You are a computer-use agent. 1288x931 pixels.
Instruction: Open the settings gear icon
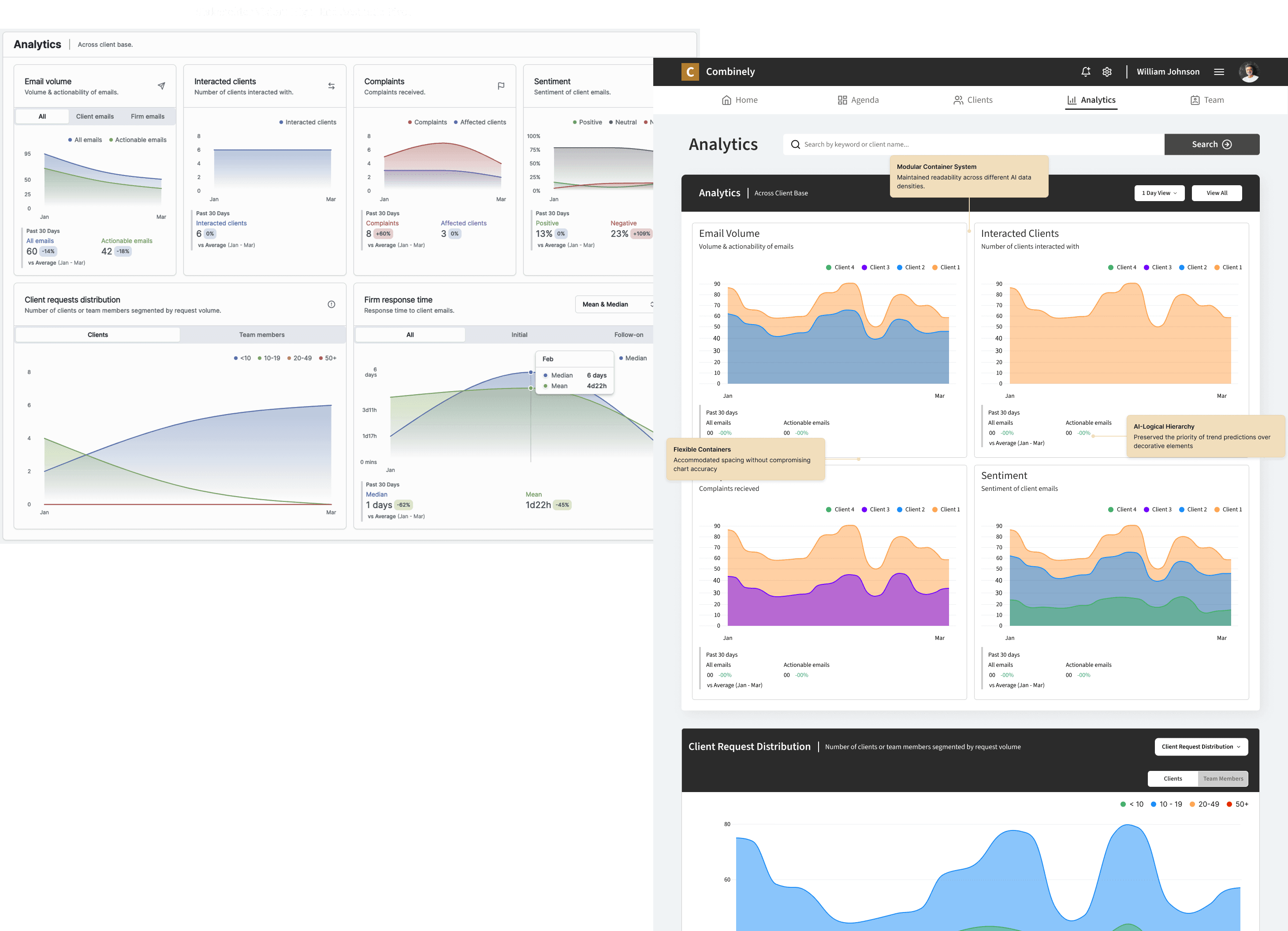[x=1107, y=71]
